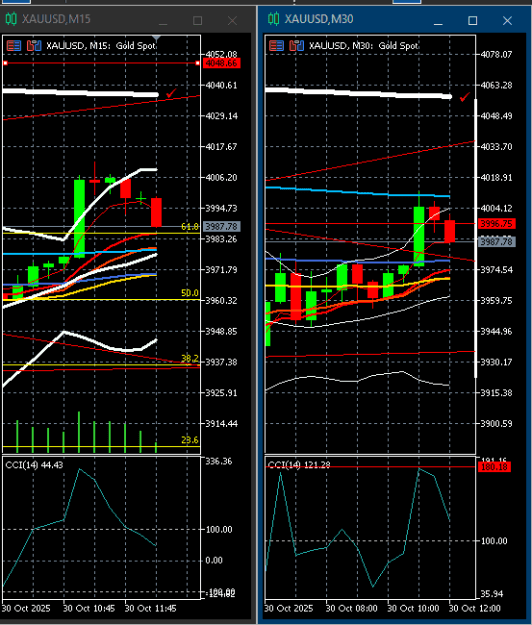
Task: Click the XAUUSD,M15 window chart icon
Action: point(11,19)
